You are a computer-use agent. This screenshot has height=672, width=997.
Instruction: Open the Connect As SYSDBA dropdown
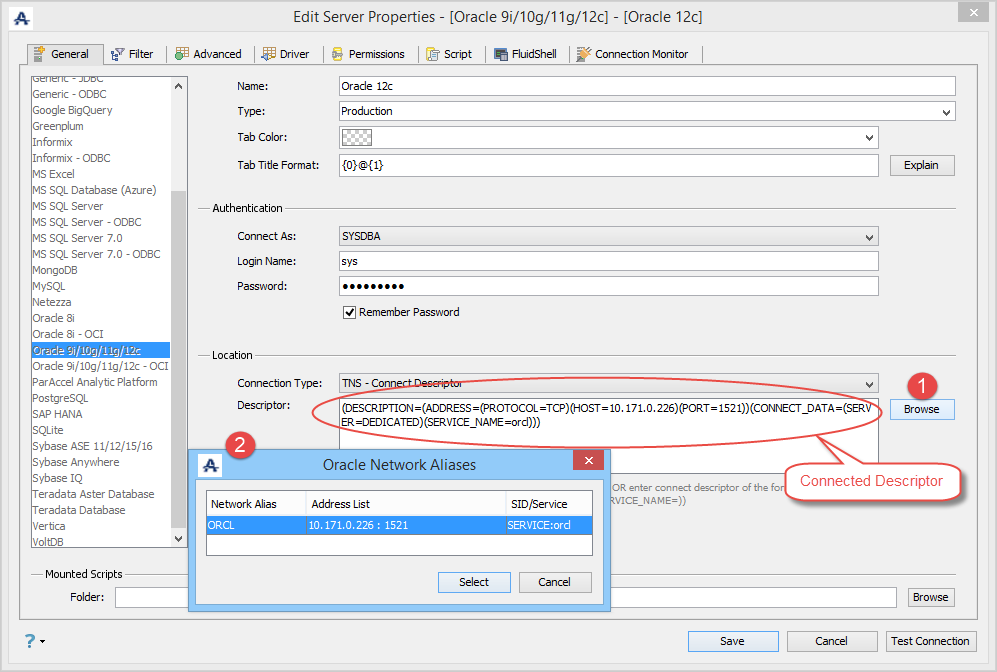609,236
